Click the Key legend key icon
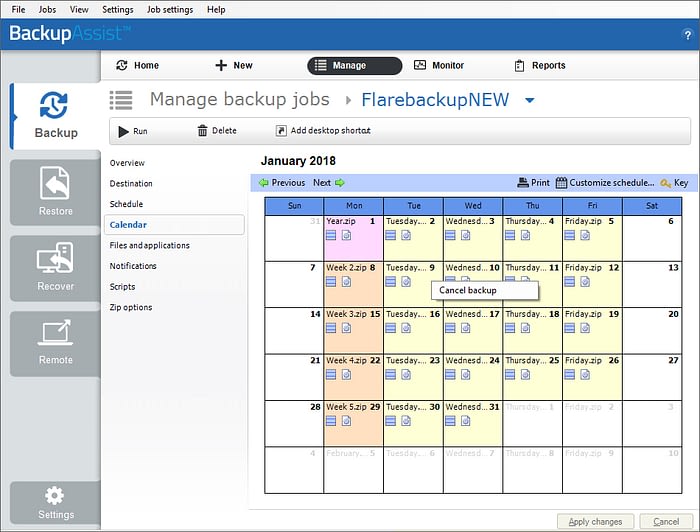This screenshot has height=532, width=700. [666, 183]
